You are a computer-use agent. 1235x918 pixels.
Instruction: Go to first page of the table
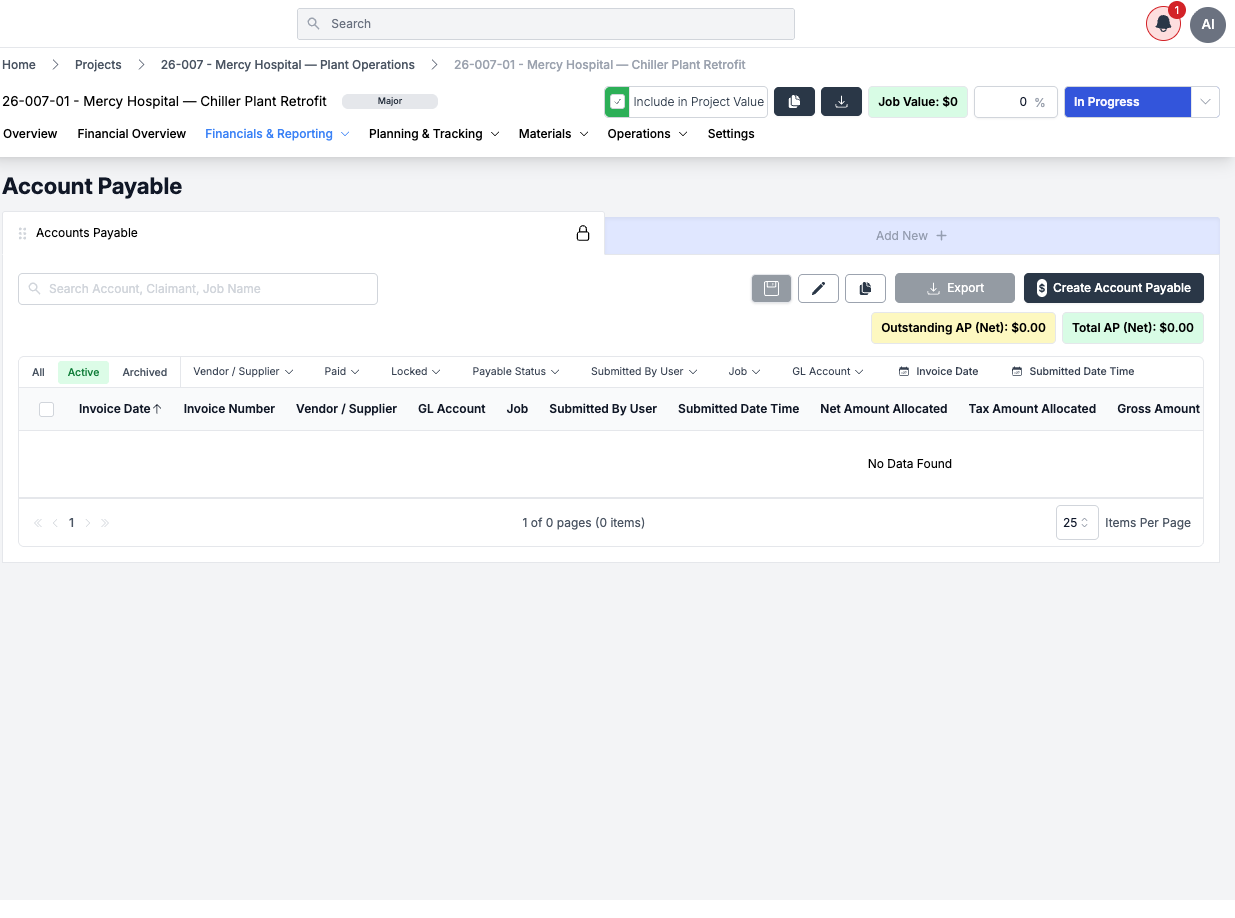pyautogui.click(x=38, y=523)
